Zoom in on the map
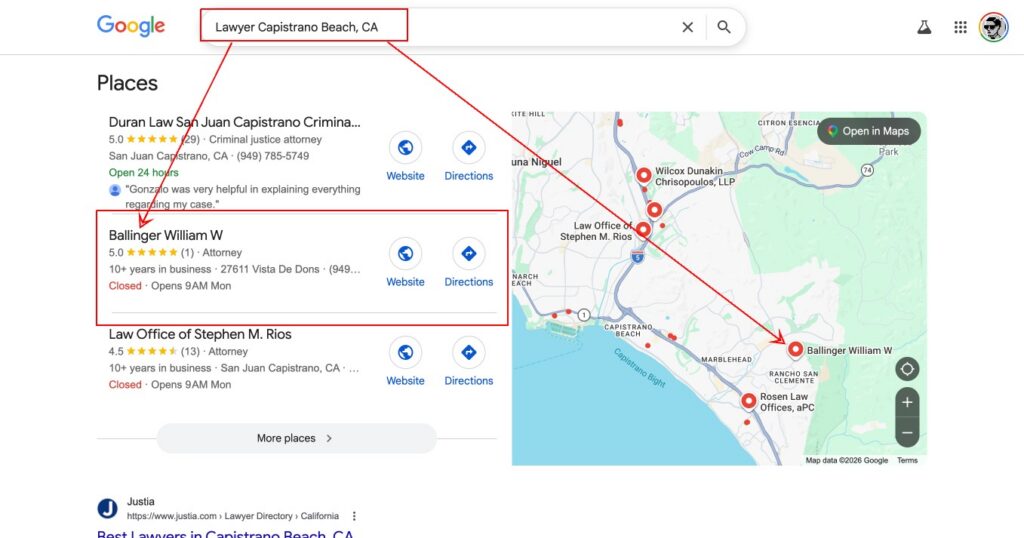 click(x=907, y=402)
